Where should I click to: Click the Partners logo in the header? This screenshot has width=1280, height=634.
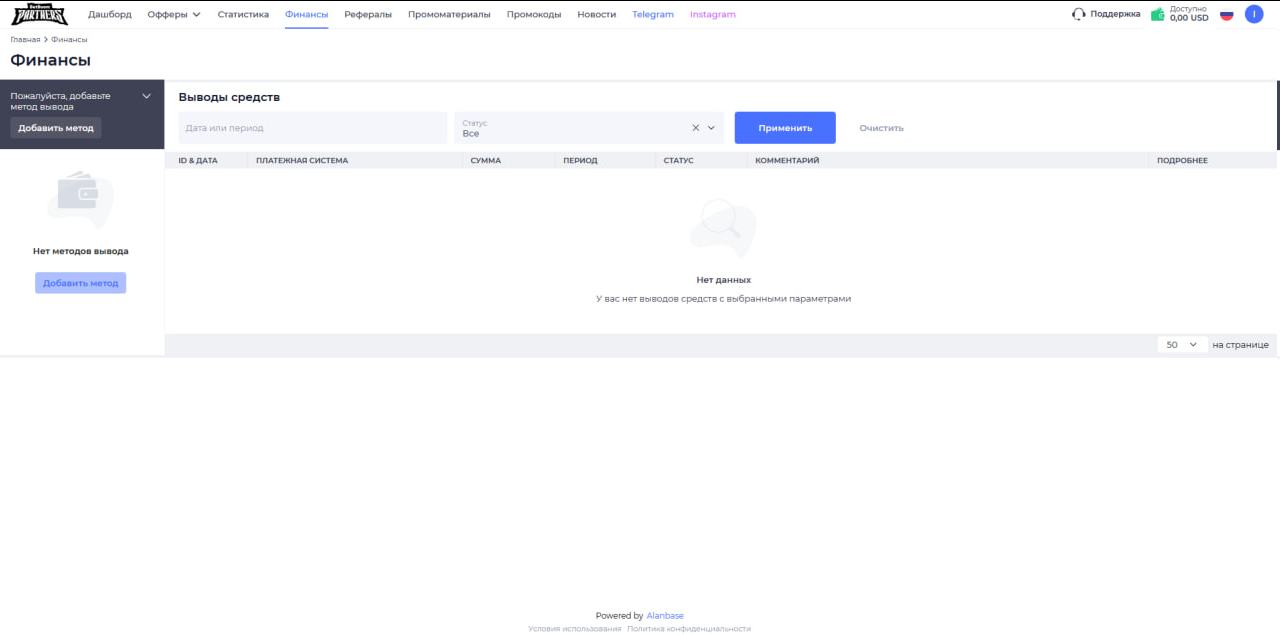point(39,14)
